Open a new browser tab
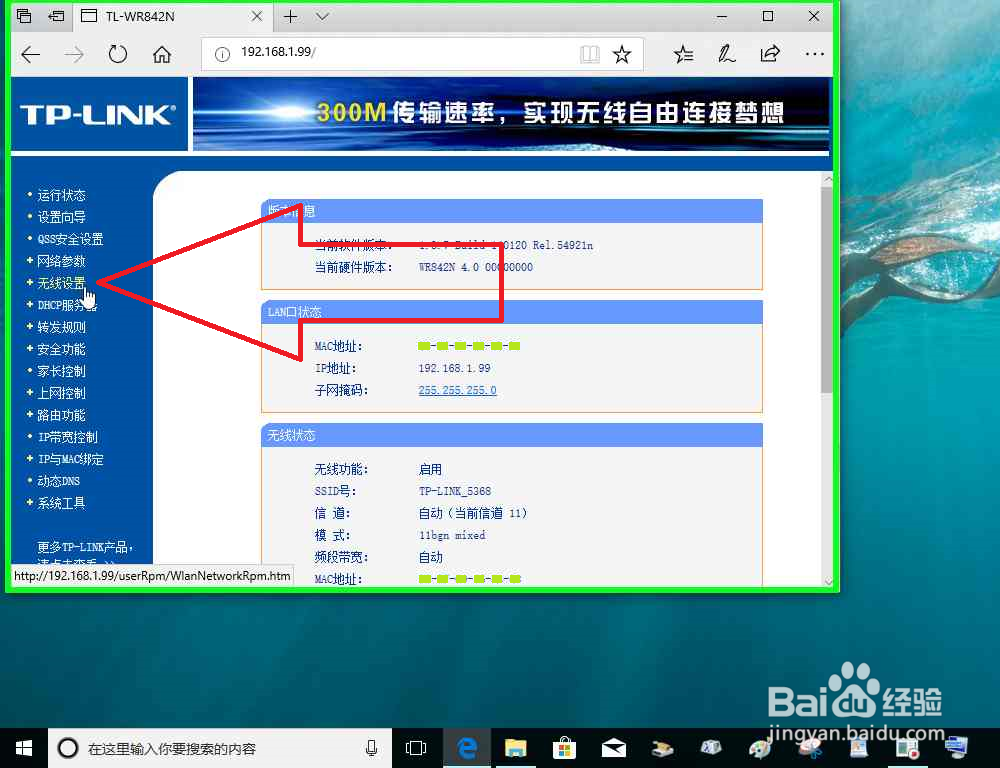The image size is (1000, 768). (x=290, y=17)
